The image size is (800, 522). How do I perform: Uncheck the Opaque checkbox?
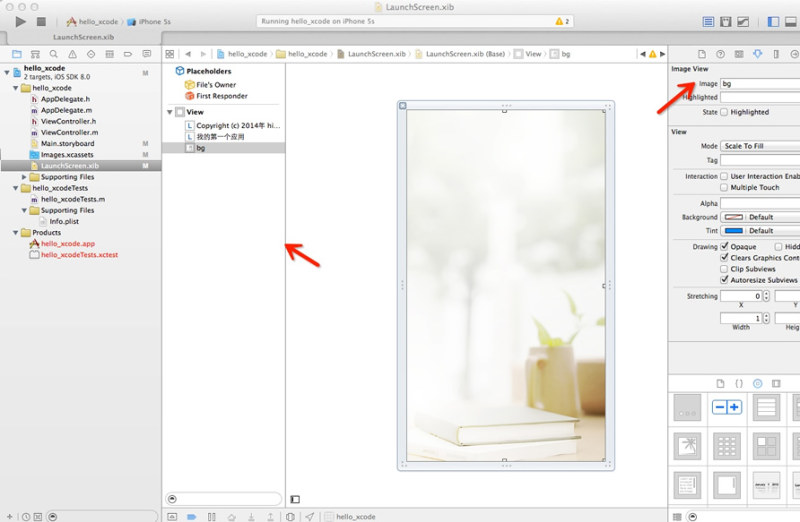click(724, 246)
